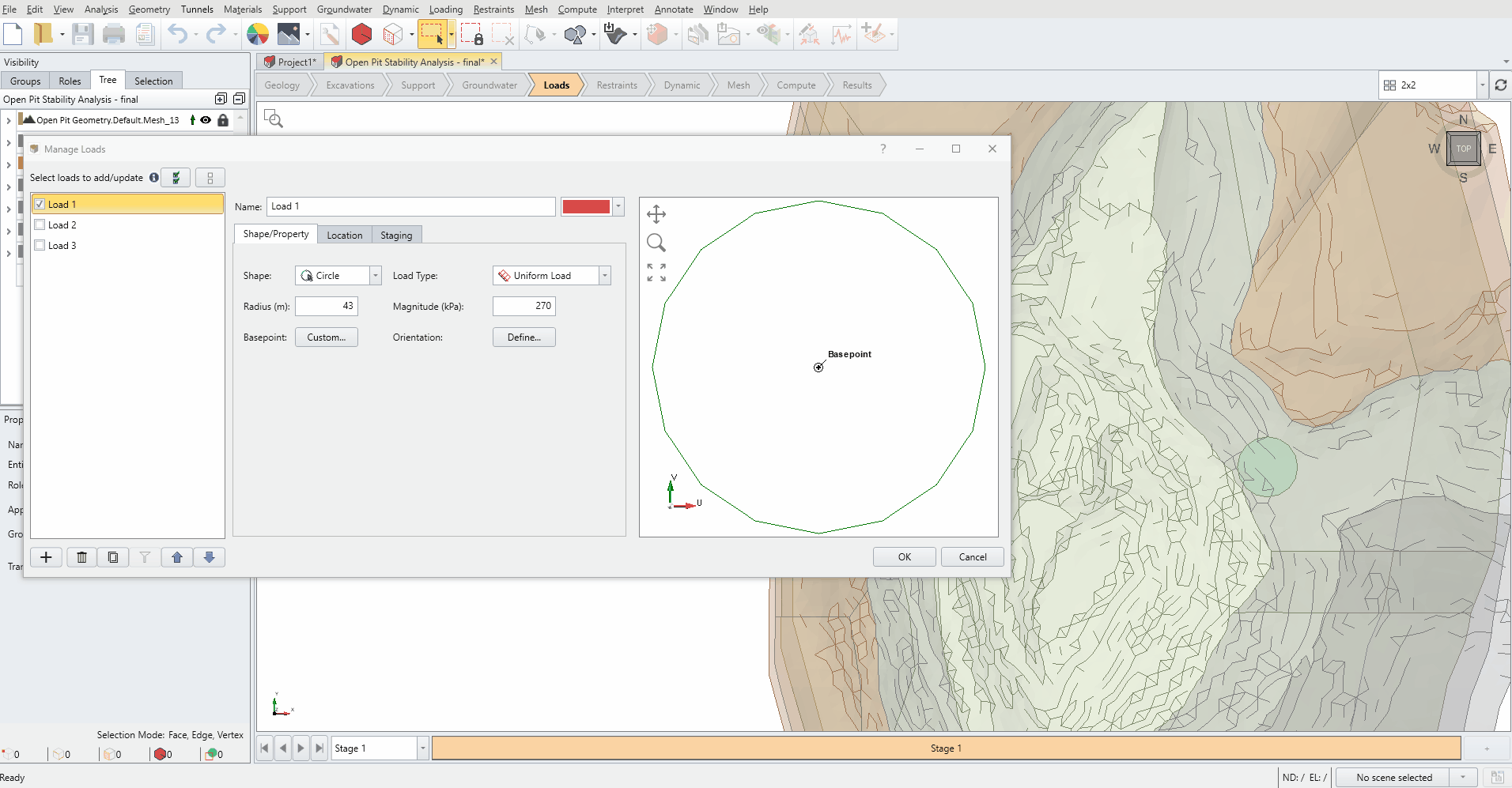1512x788 pixels.
Task: Click the locked selection rectangle icon
Action: (472, 34)
